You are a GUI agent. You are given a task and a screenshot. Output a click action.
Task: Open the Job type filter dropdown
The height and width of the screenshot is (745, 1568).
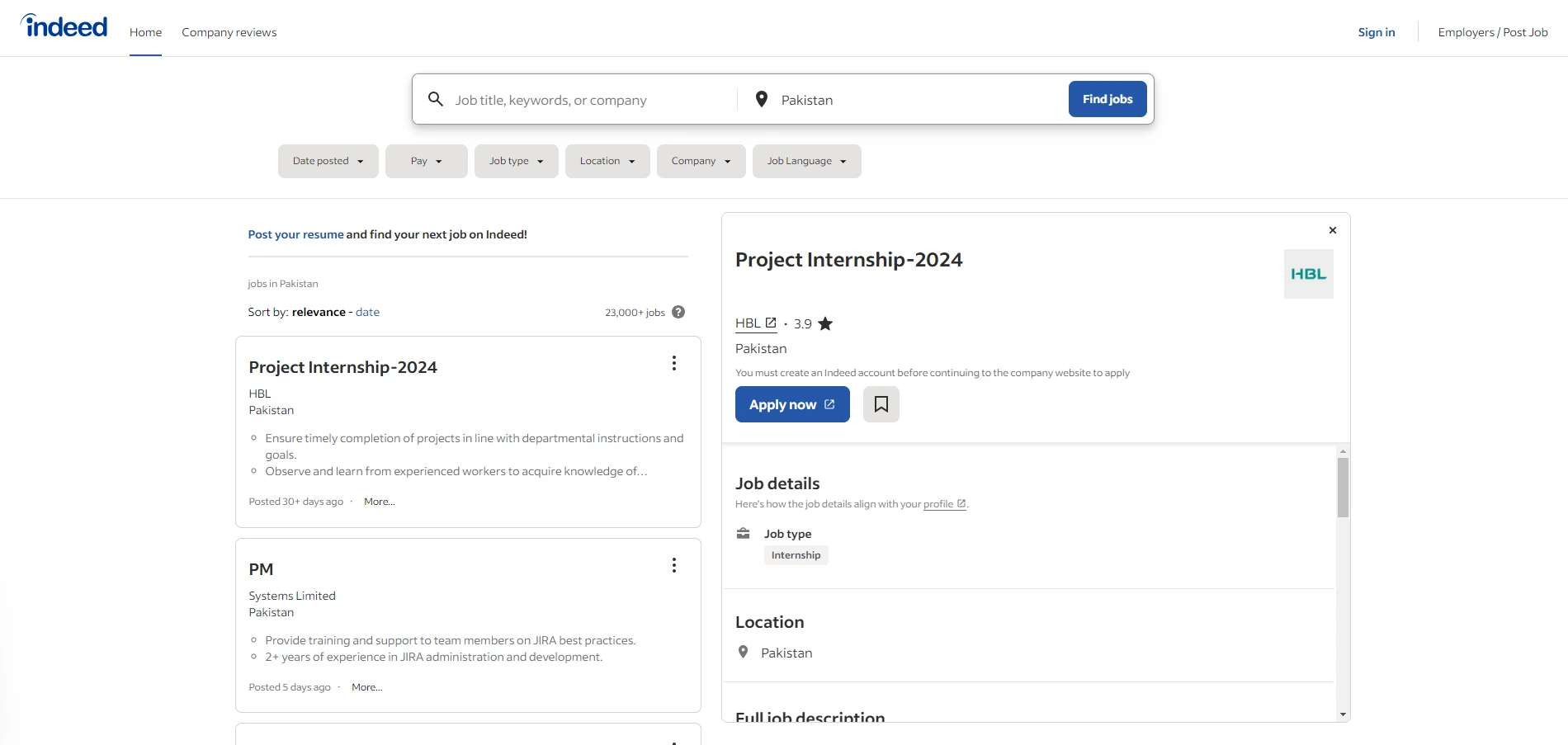coord(517,161)
